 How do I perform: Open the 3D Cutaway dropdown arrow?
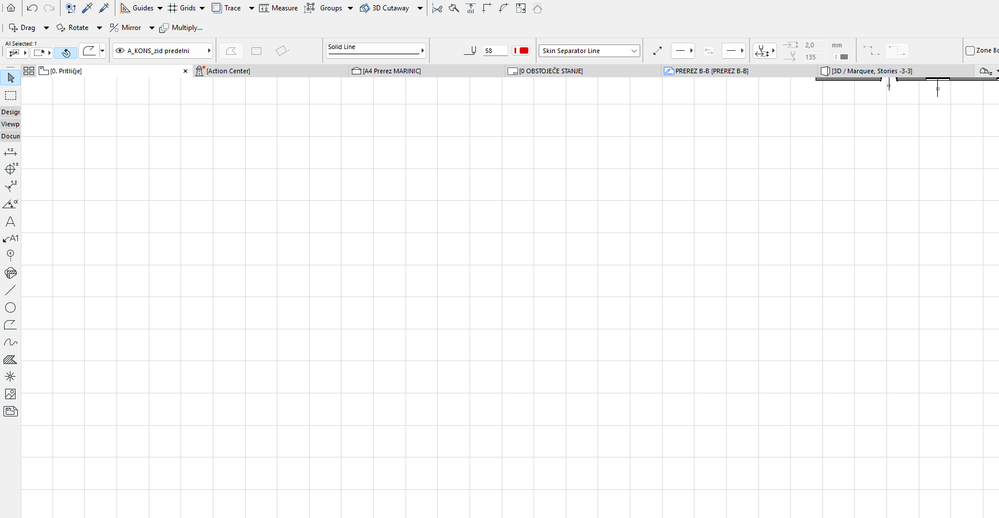pos(420,8)
